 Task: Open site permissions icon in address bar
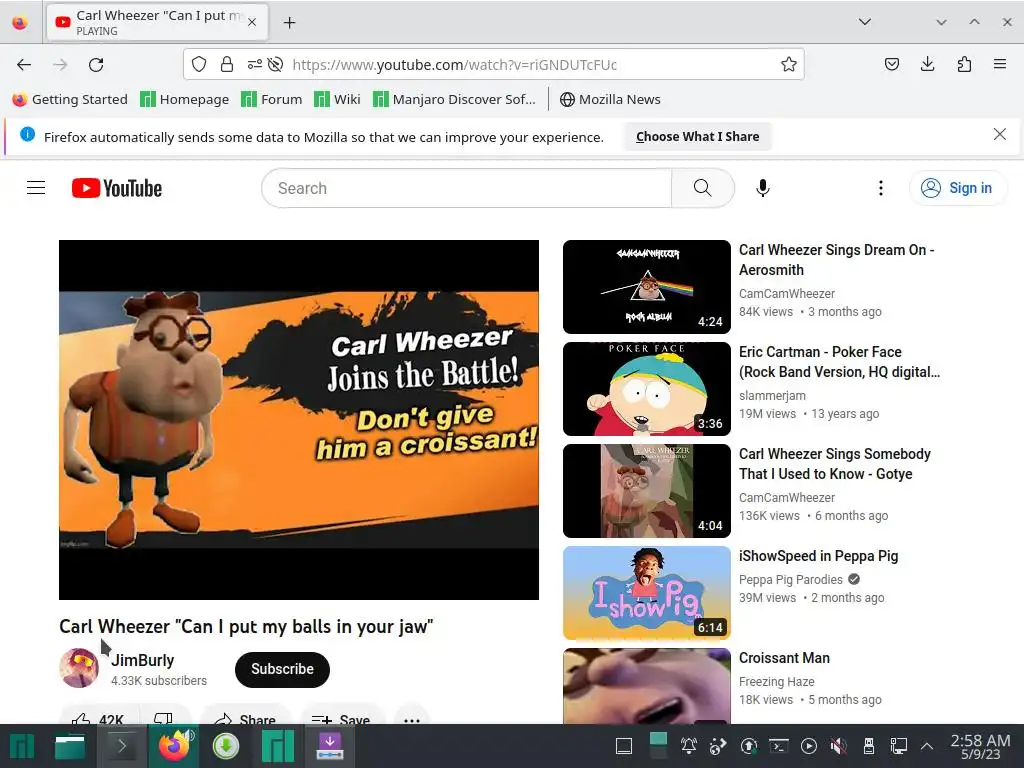coord(255,64)
